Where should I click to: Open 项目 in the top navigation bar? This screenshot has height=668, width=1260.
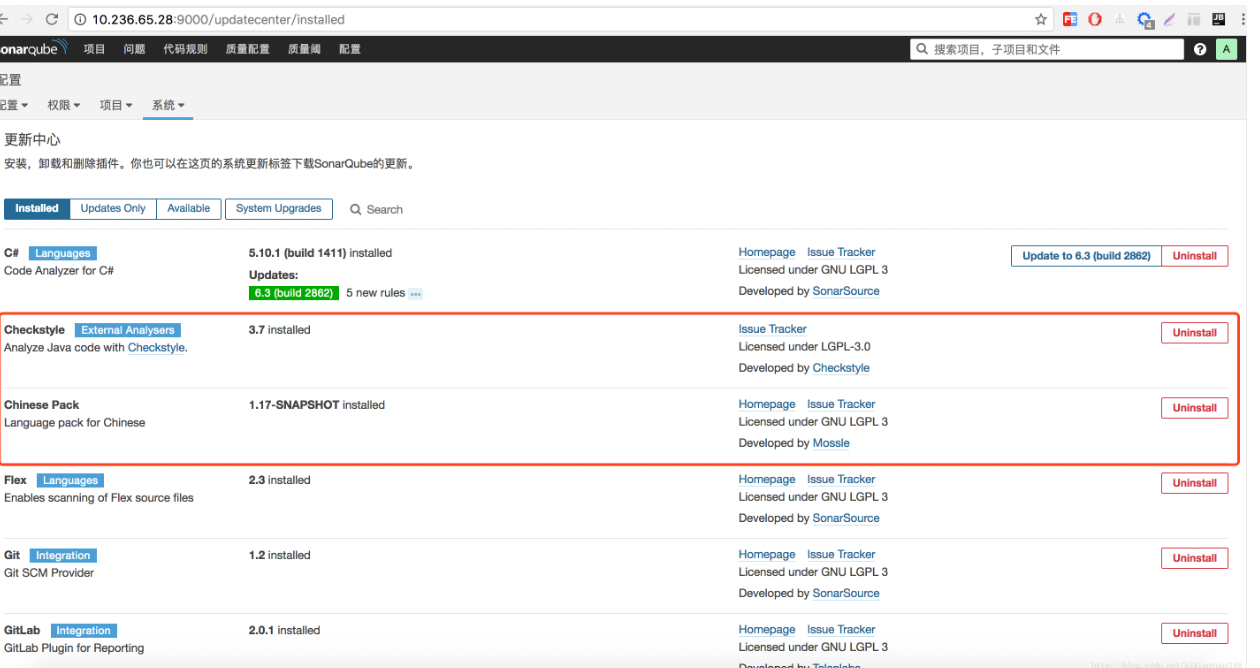[95, 49]
